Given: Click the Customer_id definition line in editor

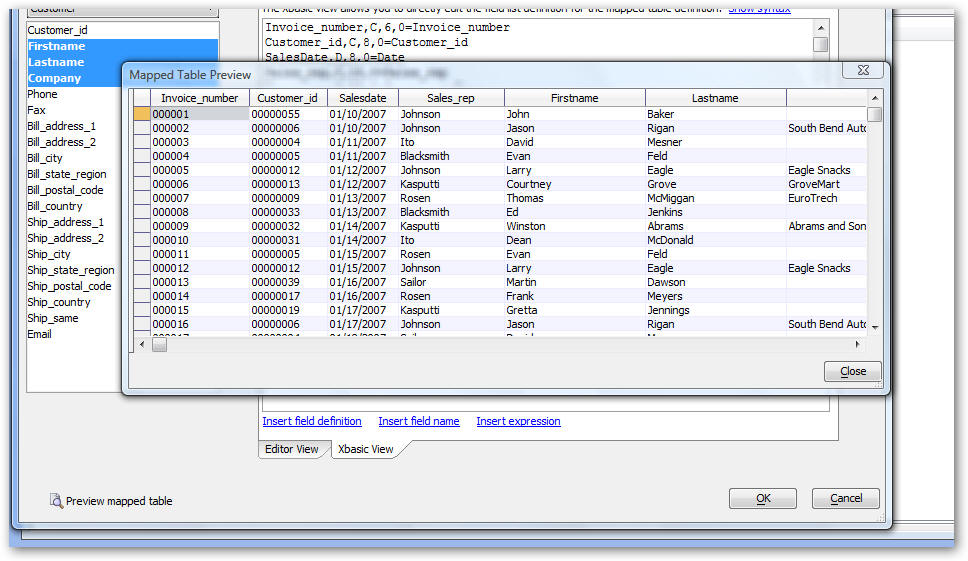Looking at the screenshot, I should (366, 43).
